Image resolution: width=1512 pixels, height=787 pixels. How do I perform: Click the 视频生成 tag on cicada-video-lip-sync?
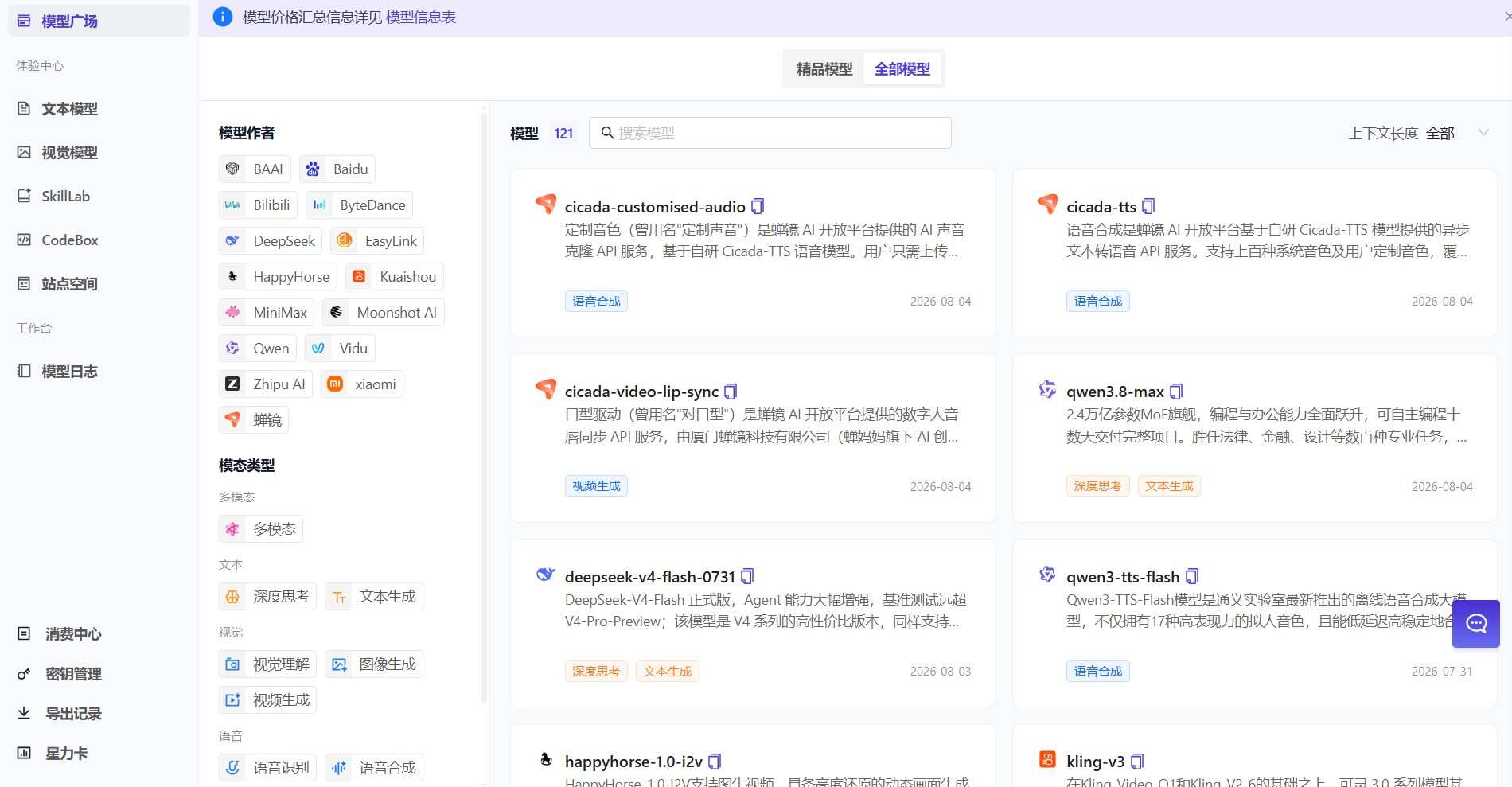click(596, 485)
